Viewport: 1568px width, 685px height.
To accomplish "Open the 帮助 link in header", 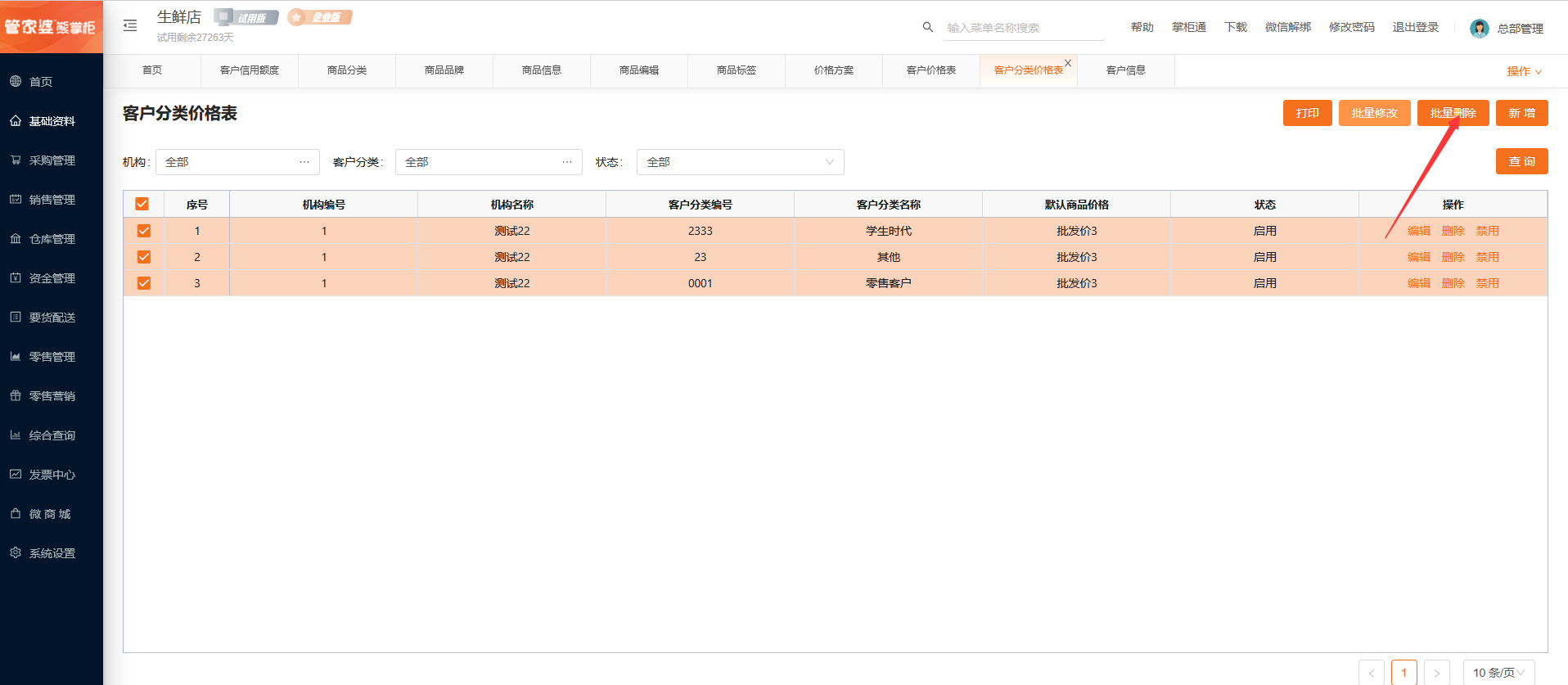I will 1142,27.
